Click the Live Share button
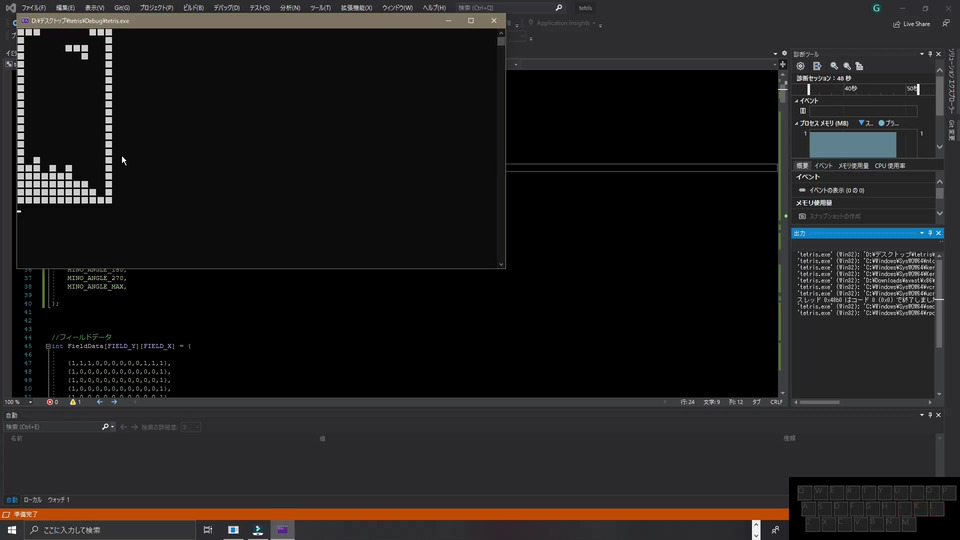960x540 pixels. pyautogui.click(x=912, y=24)
